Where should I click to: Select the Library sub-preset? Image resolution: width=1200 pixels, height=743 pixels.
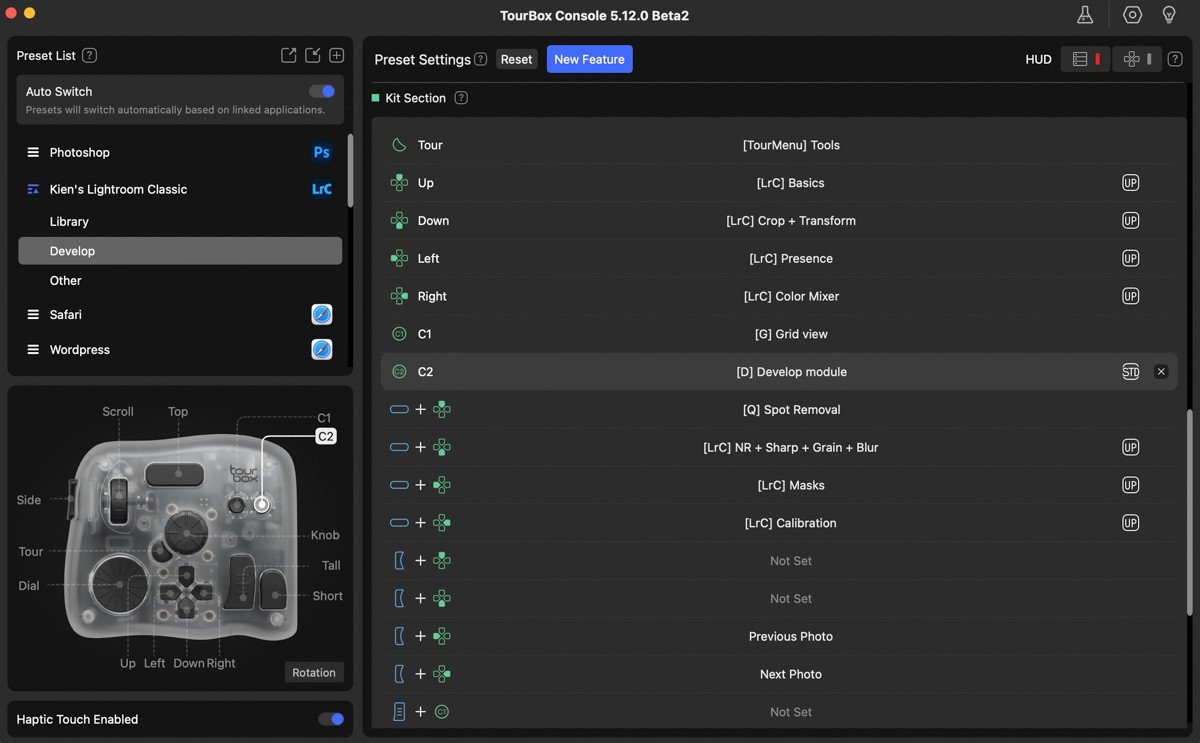coord(69,221)
